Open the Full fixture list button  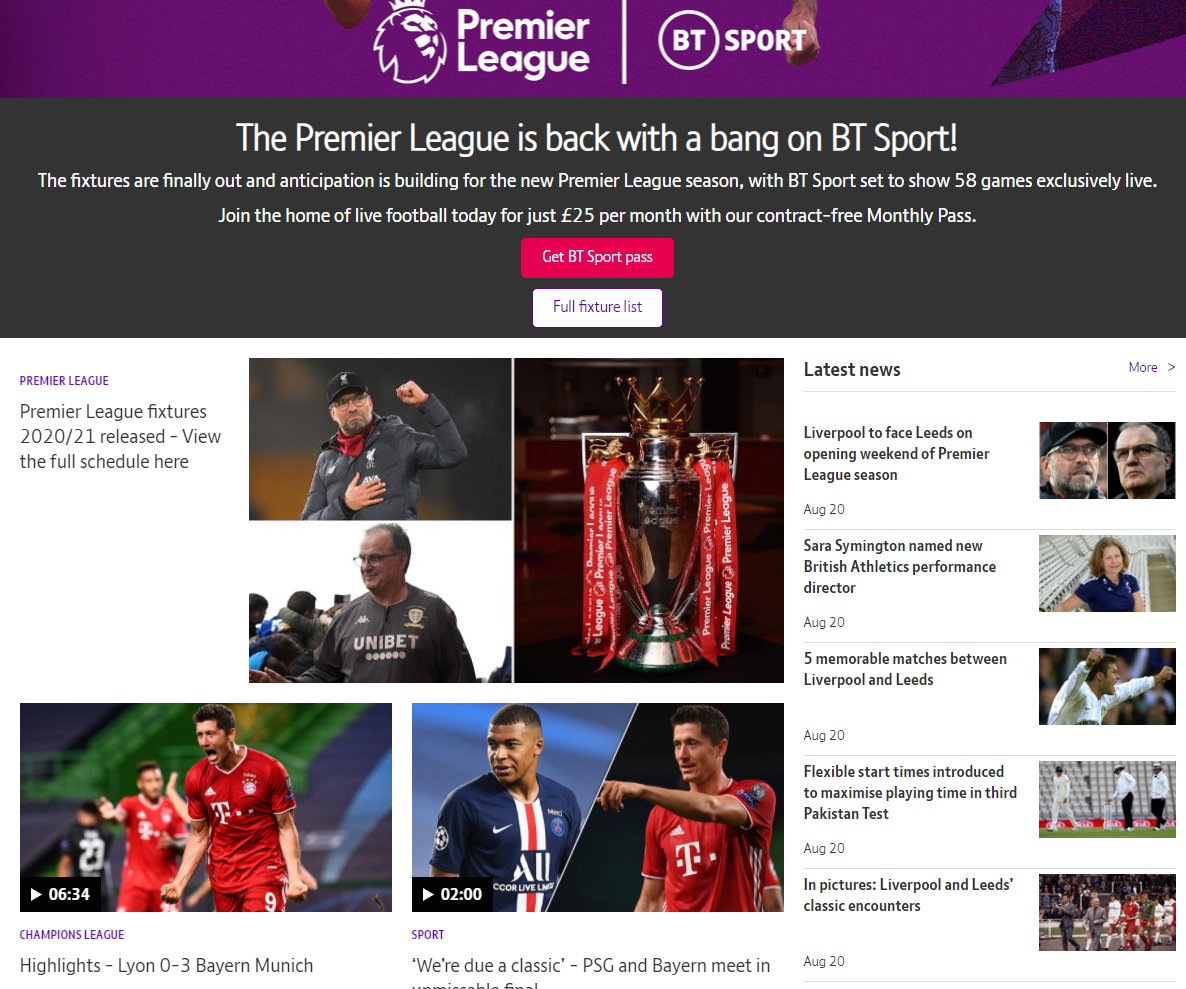point(597,308)
